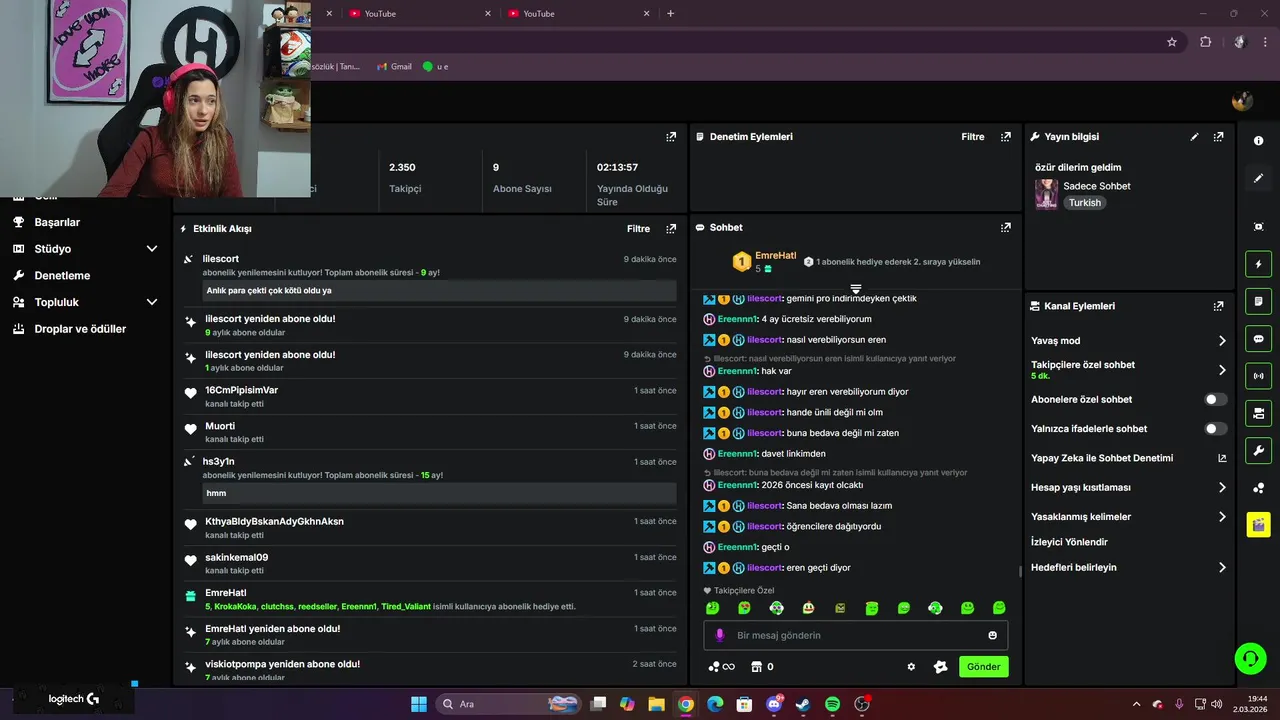Open Droplar ve ödüller in sidebar

point(80,329)
